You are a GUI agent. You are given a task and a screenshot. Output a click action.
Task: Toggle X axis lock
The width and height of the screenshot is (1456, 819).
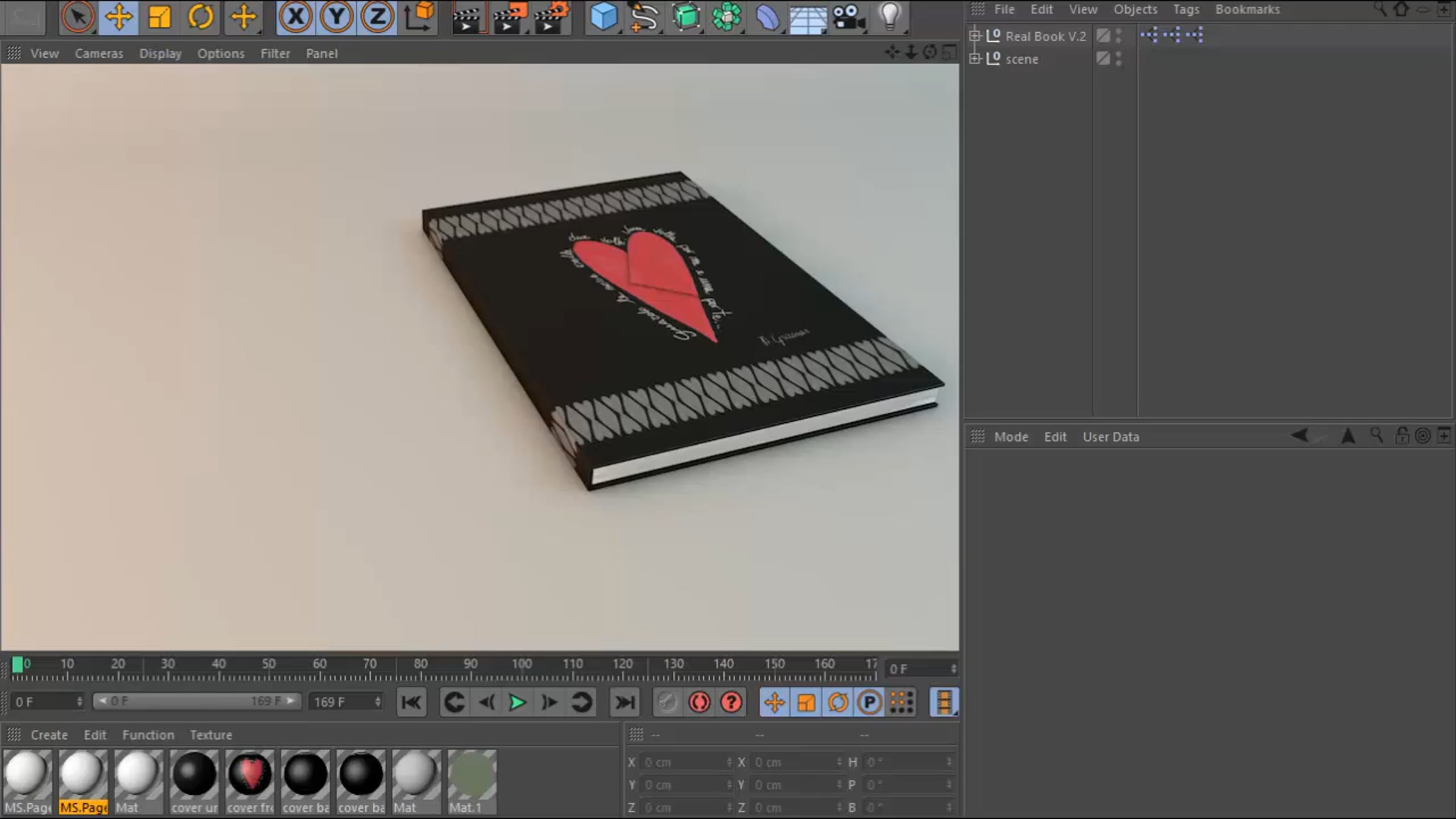295,17
